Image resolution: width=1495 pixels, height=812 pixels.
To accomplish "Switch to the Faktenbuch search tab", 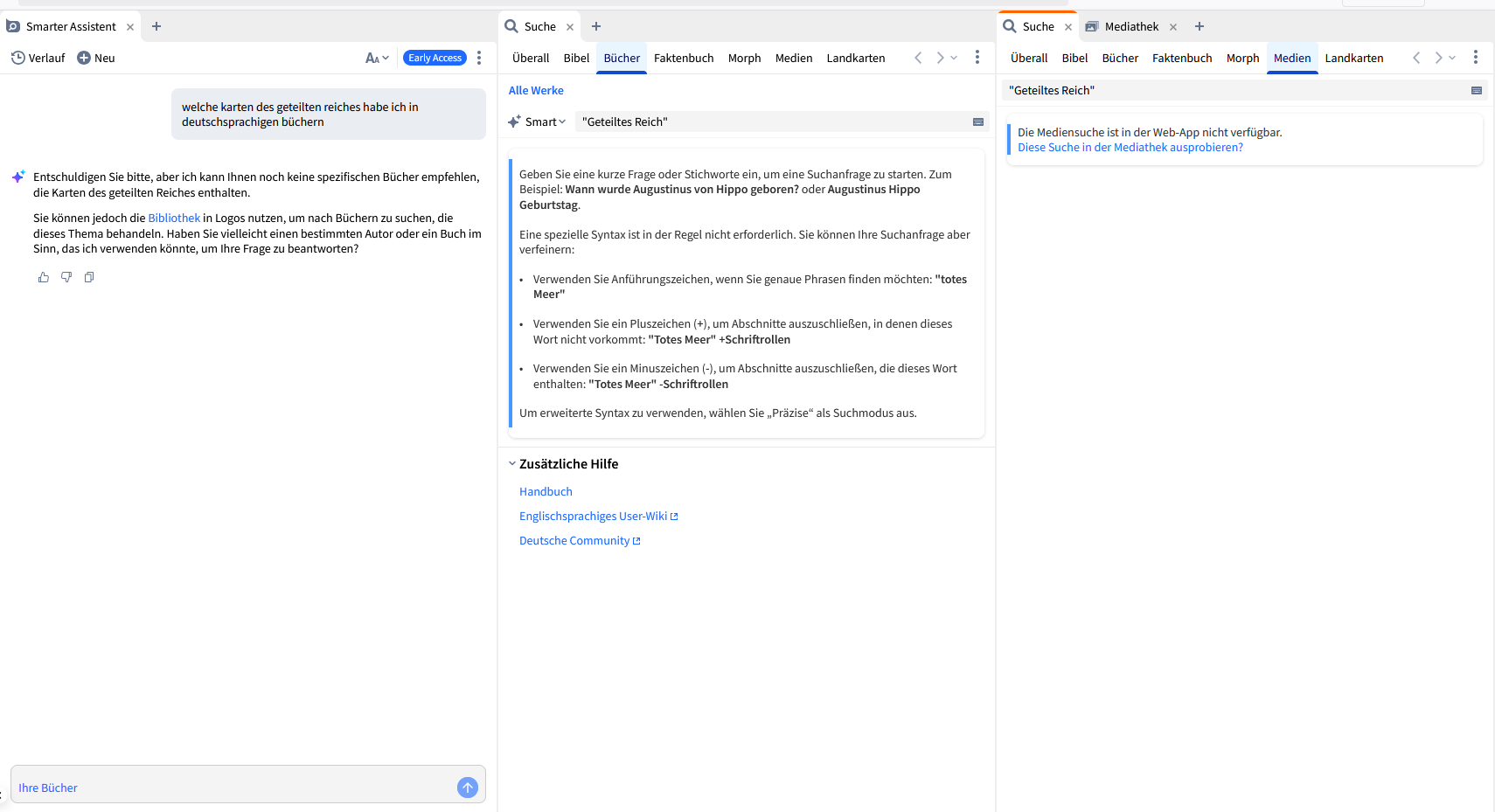I will (x=684, y=58).
